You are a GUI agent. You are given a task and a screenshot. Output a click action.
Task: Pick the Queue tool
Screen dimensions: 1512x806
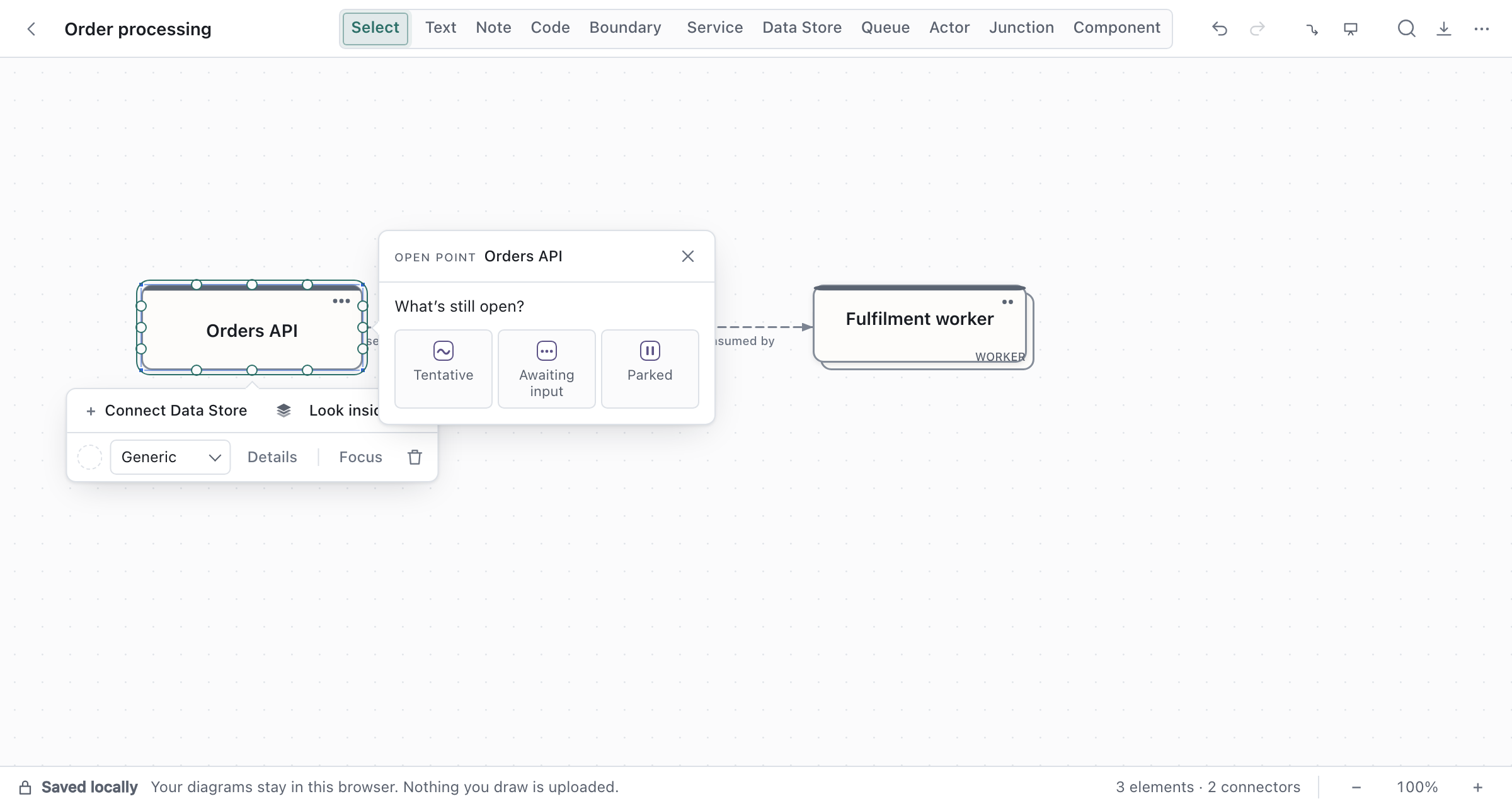[x=885, y=28]
